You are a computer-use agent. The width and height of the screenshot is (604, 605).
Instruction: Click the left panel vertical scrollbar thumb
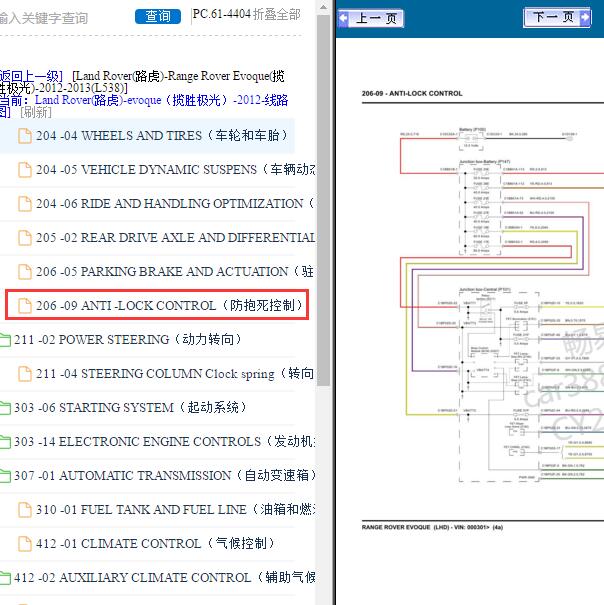click(x=323, y=200)
